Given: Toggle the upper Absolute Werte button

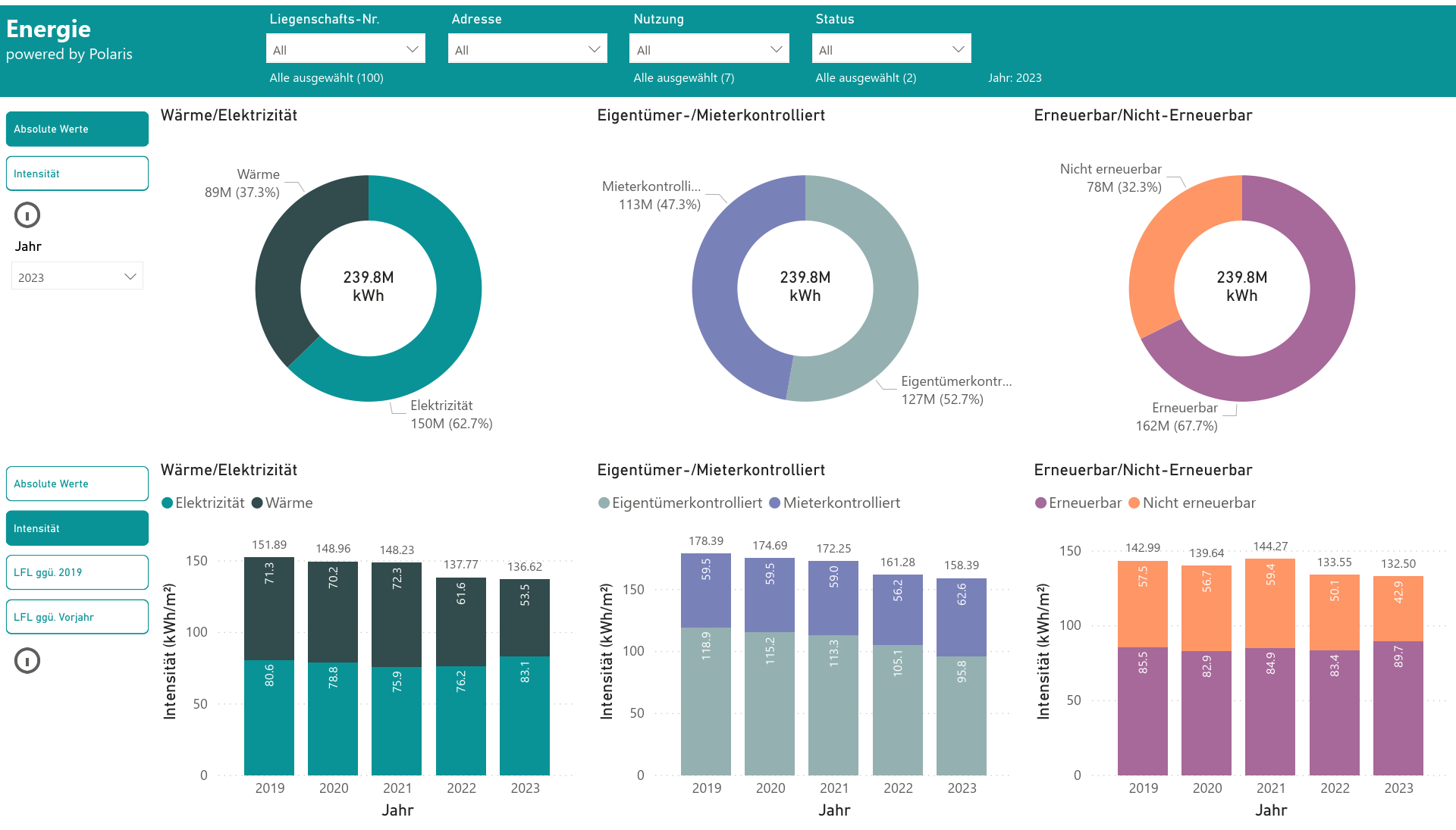Looking at the screenshot, I should tap(77, 129).
